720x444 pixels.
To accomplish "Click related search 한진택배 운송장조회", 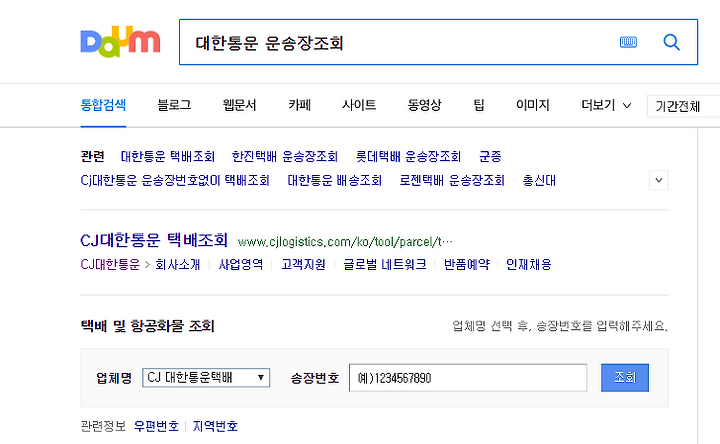I will pyautogui.click(x=285, y=157).
